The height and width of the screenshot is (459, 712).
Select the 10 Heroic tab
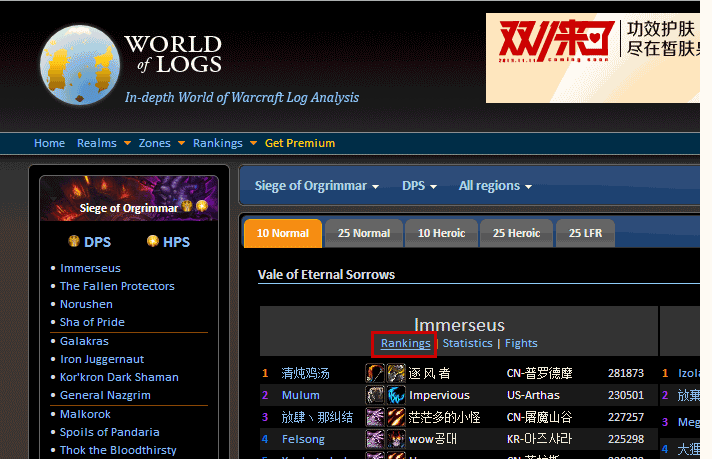(x=441, y=233)
